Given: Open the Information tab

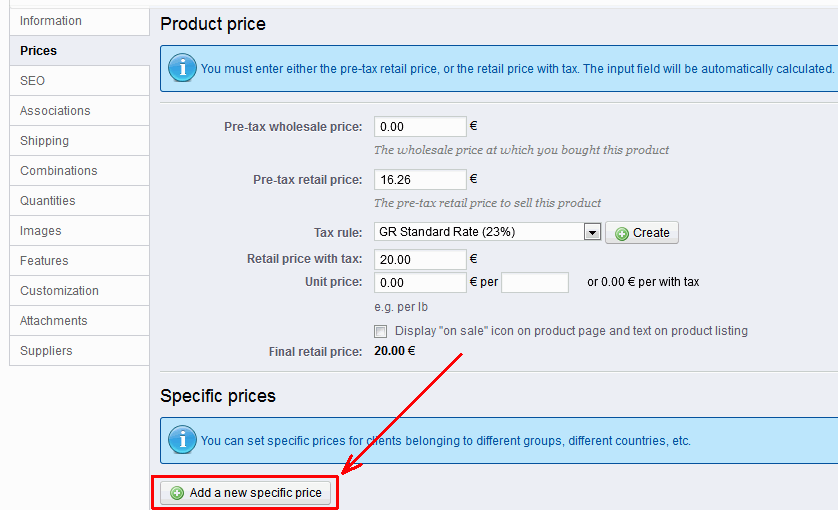Looking at the screenshot, I should coord(51,21).
